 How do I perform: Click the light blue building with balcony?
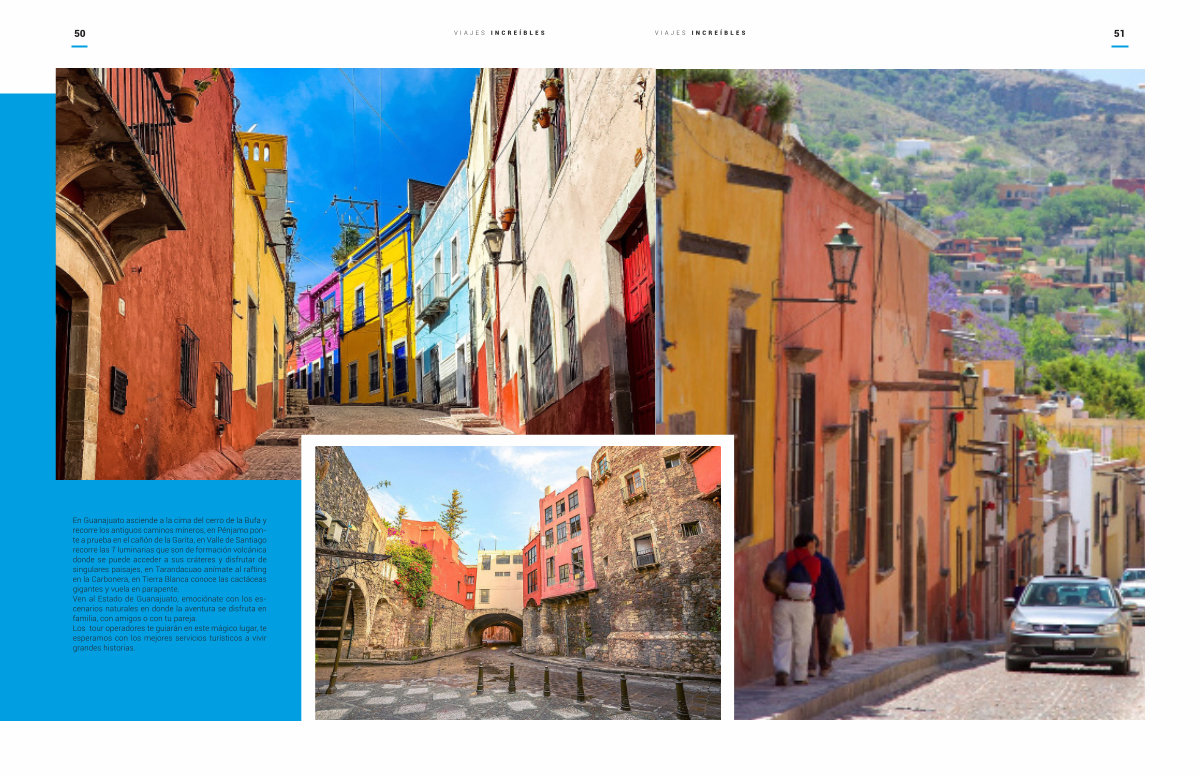click(440, 290)
